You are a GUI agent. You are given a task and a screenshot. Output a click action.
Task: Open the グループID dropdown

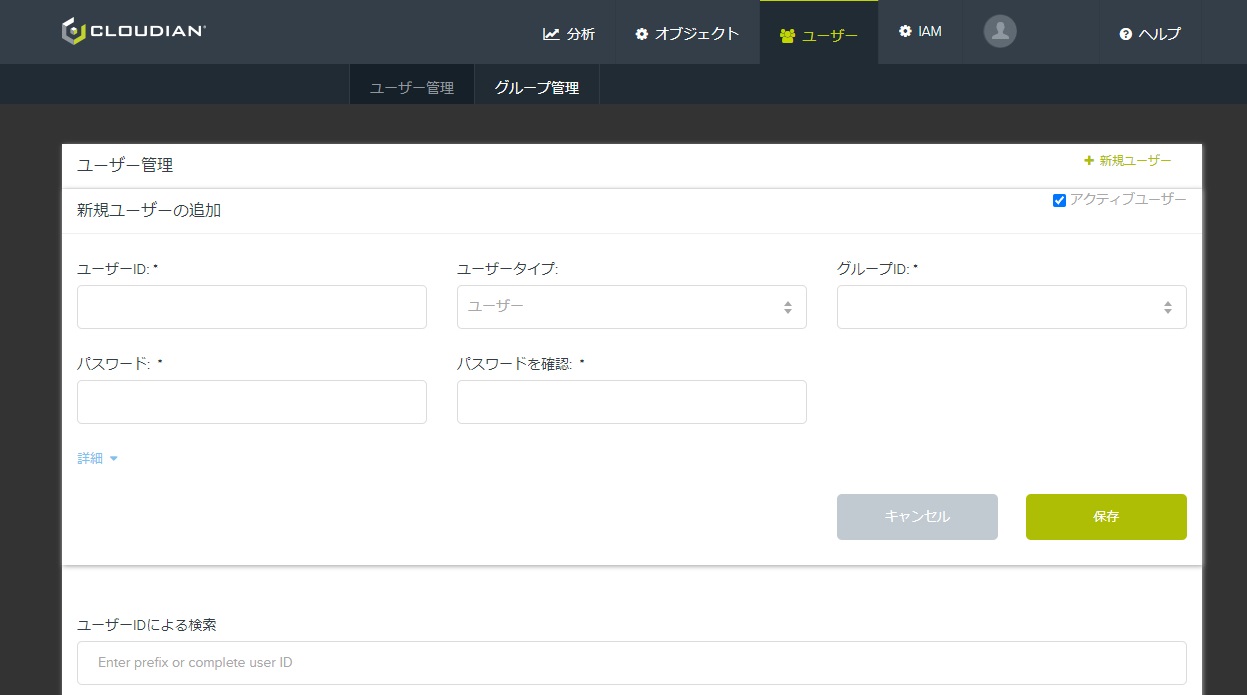point(1011,307)
